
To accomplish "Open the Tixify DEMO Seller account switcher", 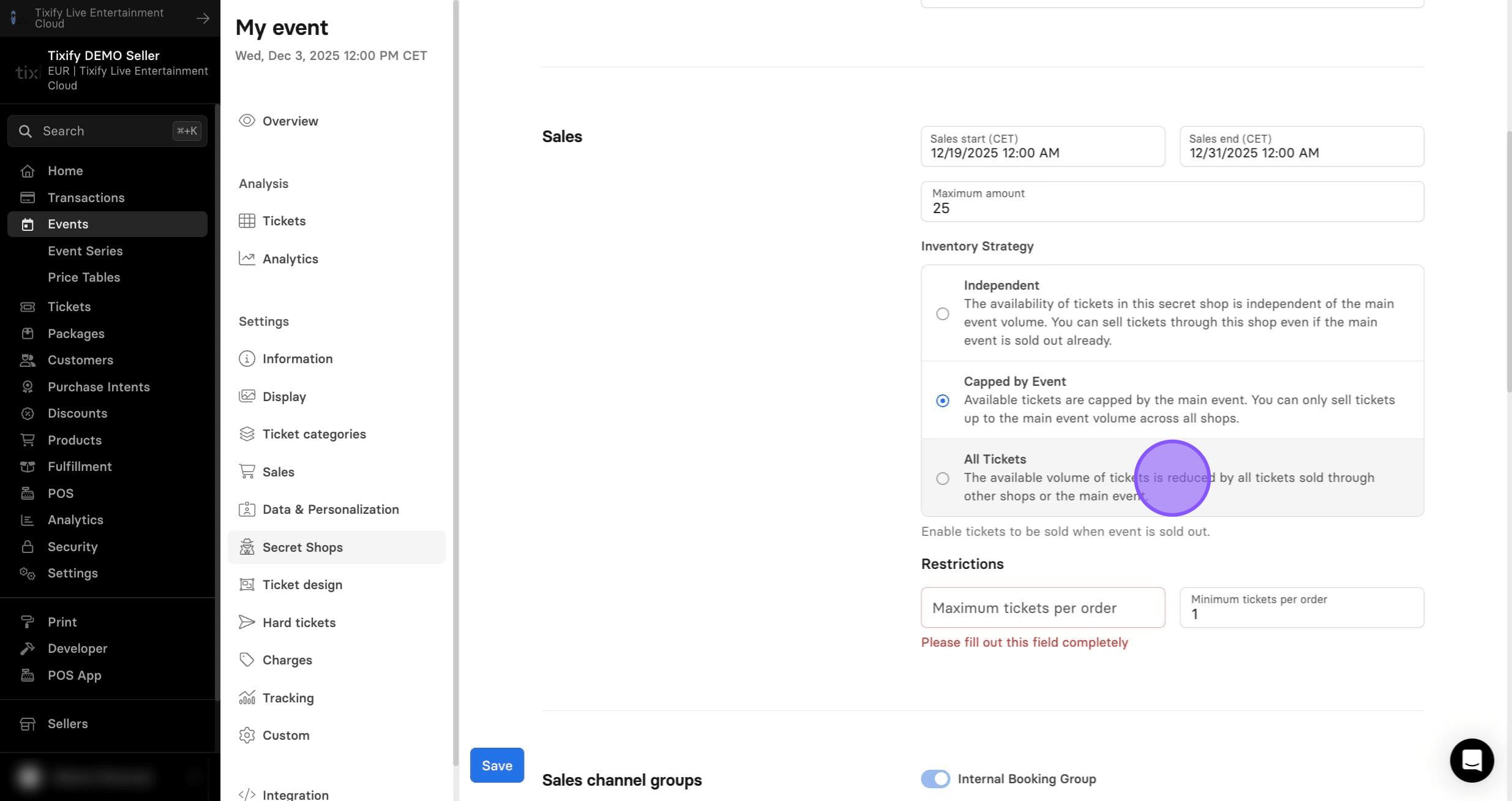I will tap(110, 70).
